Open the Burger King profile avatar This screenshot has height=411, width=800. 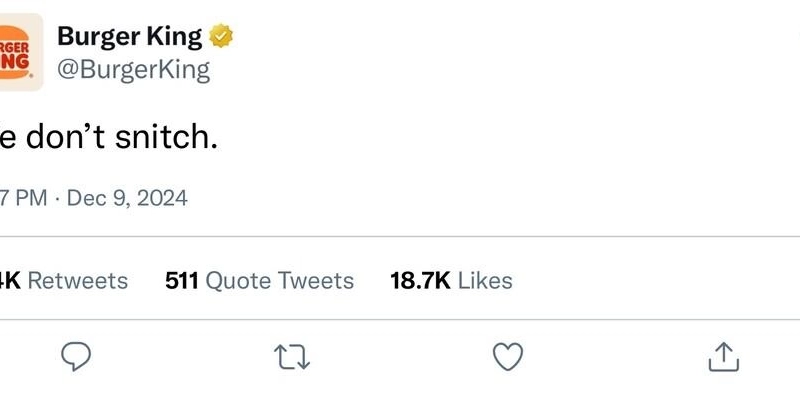click(20, 52)
